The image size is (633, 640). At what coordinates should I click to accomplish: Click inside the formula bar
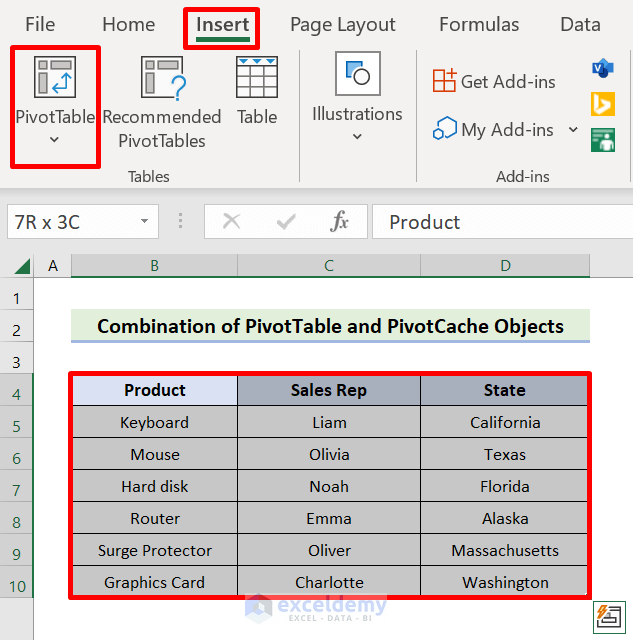[x=500, y=222]
